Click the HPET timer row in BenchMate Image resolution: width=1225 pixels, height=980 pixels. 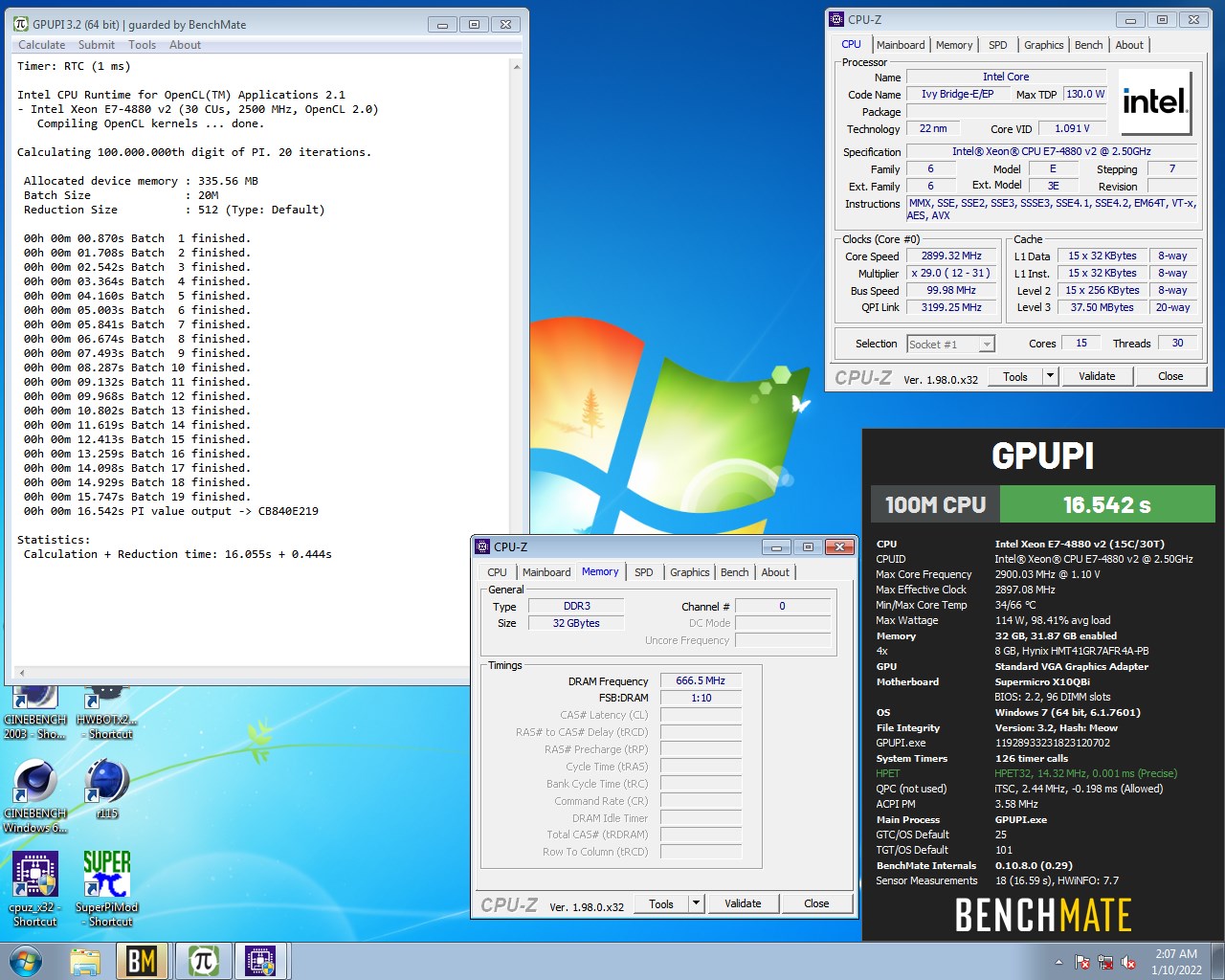[1042, 773]
